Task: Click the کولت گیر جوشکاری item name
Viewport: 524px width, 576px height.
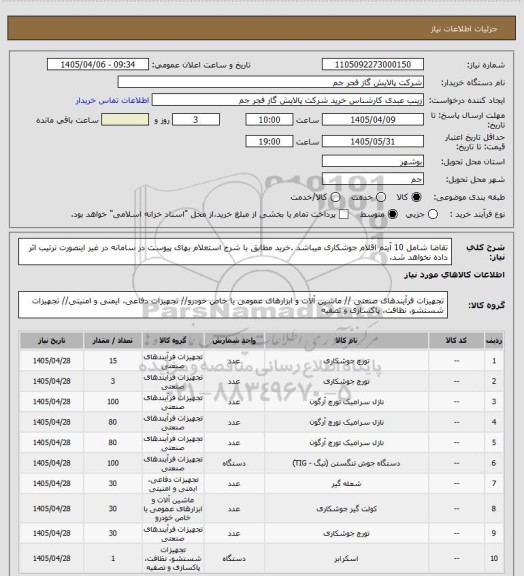Action: coord(346,509)
